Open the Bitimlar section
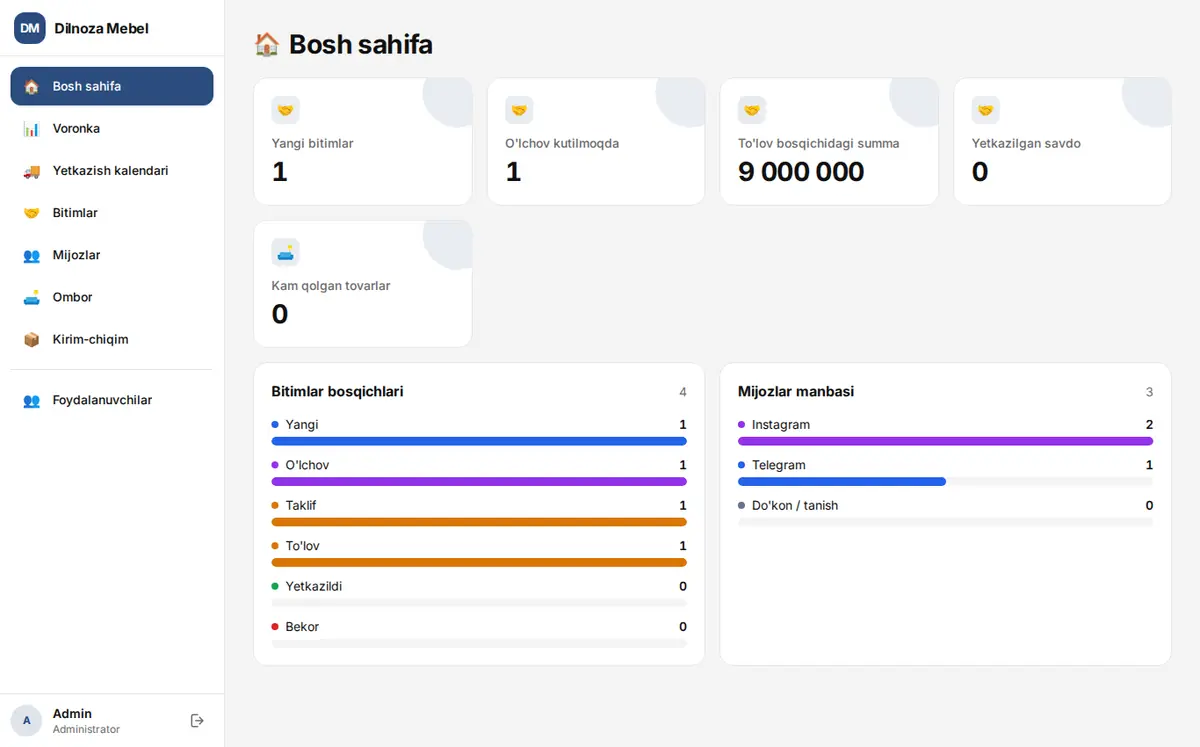 point(112,213)
